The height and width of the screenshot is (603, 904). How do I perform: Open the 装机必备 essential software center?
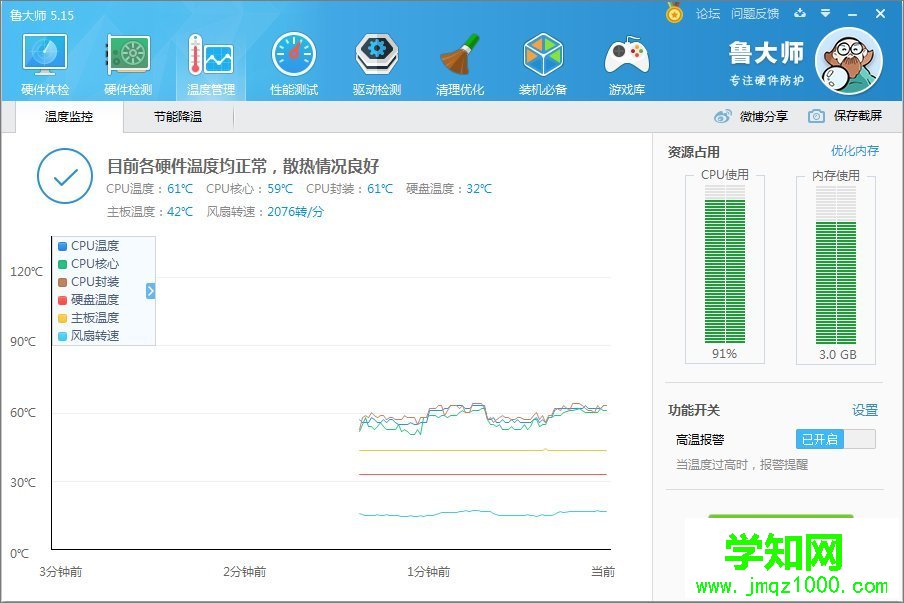[x=543, y=62]
